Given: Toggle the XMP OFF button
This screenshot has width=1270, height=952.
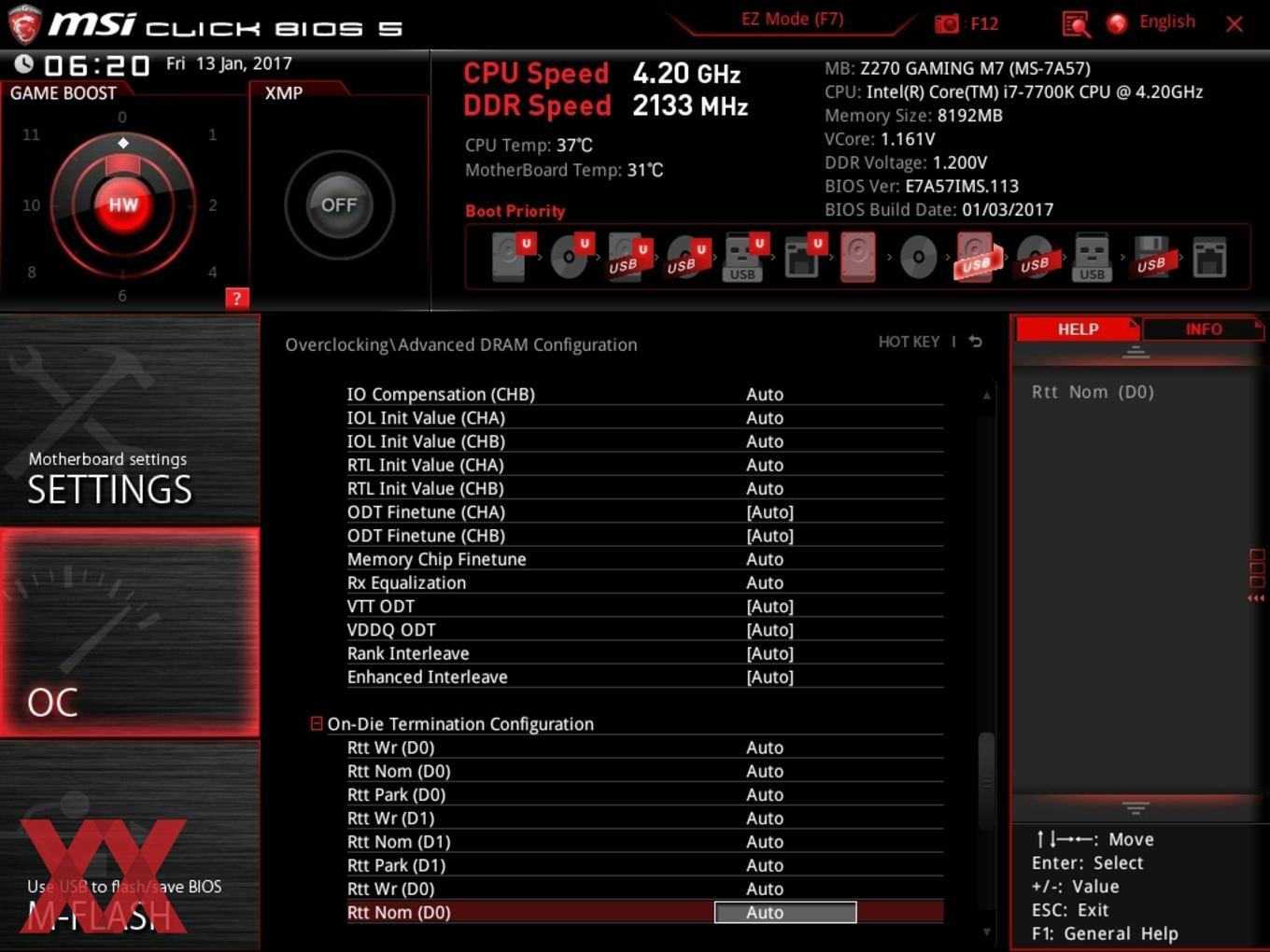Looking at the screenshot, I should click(x=339, y=204).
